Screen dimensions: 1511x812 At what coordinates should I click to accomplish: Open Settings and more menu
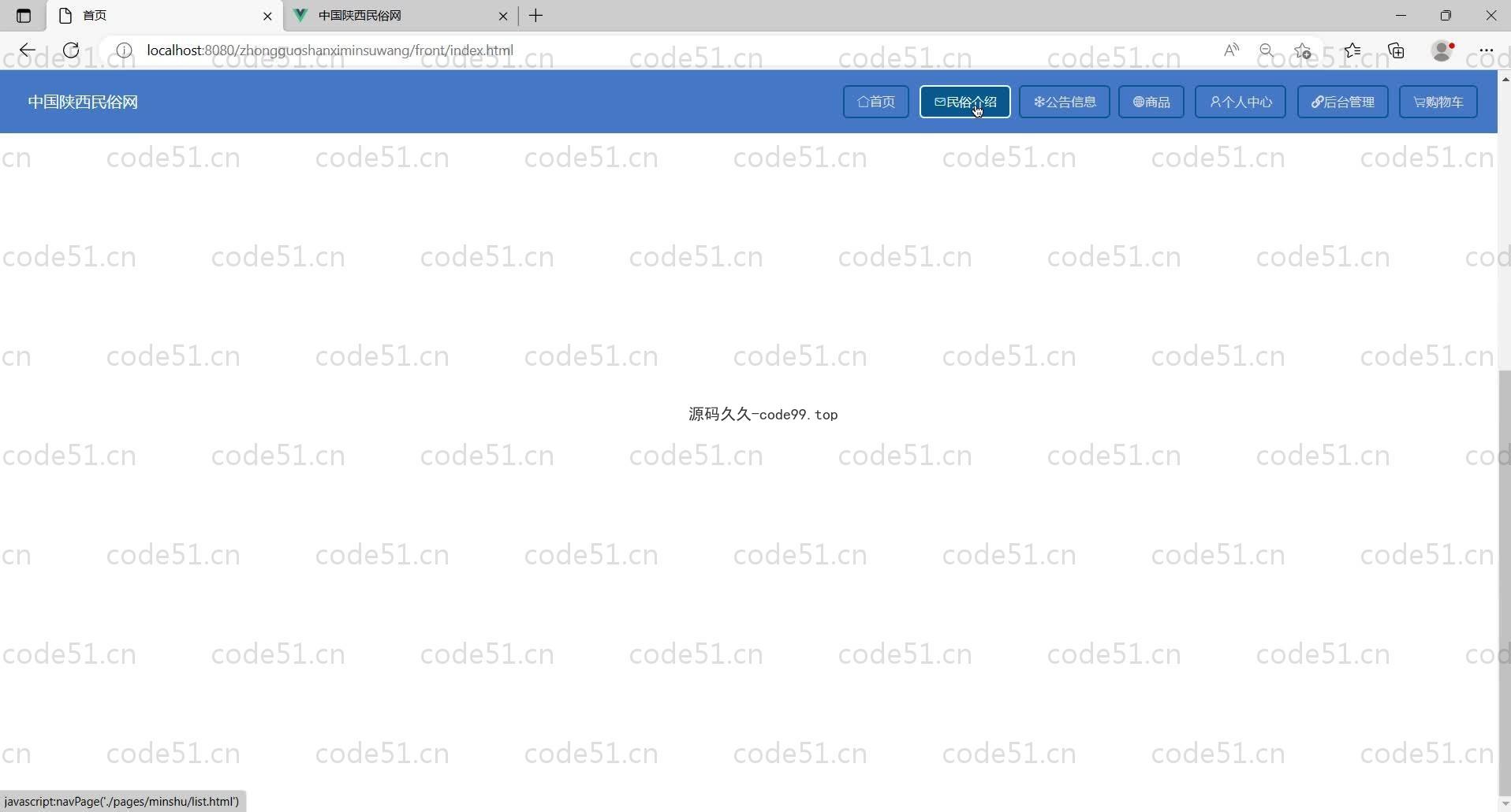pyautogui.click(x=1487, y=50)
